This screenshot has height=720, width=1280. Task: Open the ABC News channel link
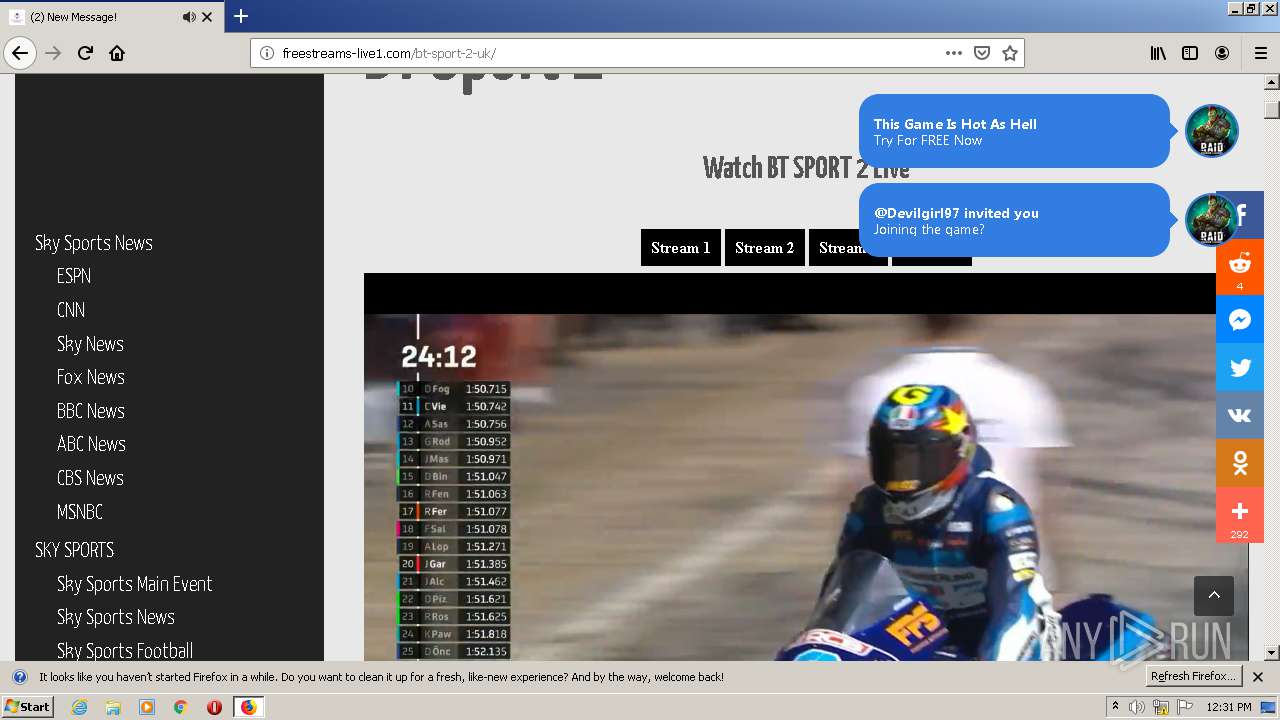tap(91, 444)
